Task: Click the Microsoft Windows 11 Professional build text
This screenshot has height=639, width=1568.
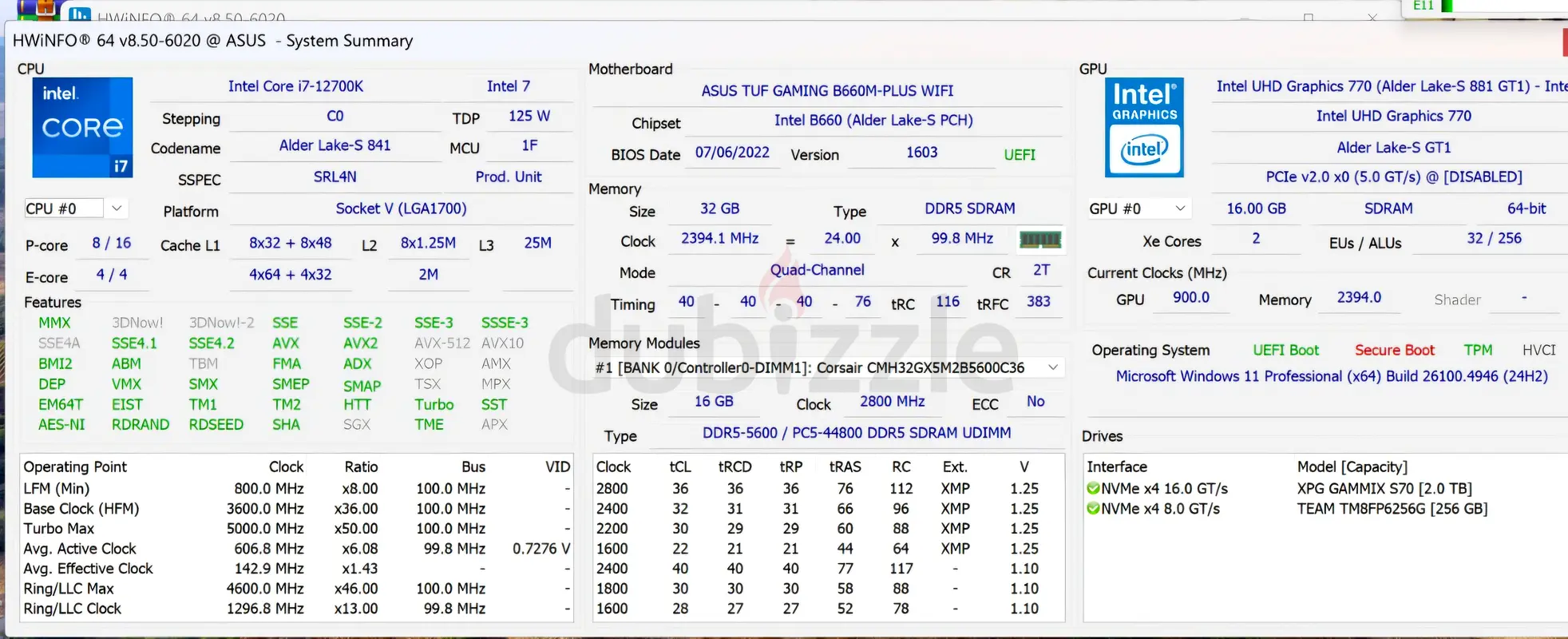Action: 1332,376
